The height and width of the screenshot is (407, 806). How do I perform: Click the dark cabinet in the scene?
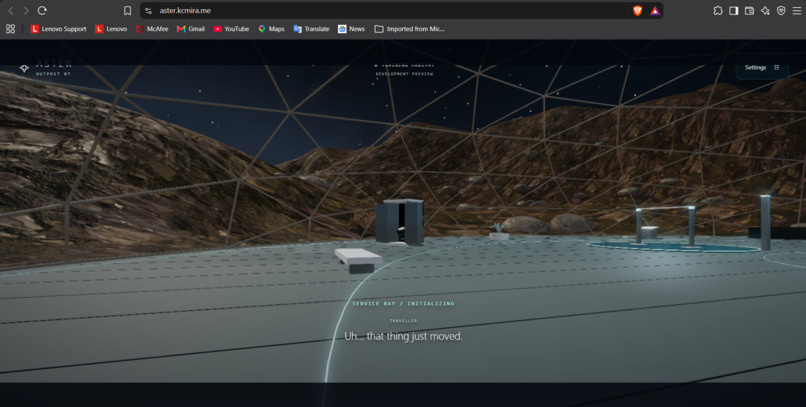click(x=400, y=221)
